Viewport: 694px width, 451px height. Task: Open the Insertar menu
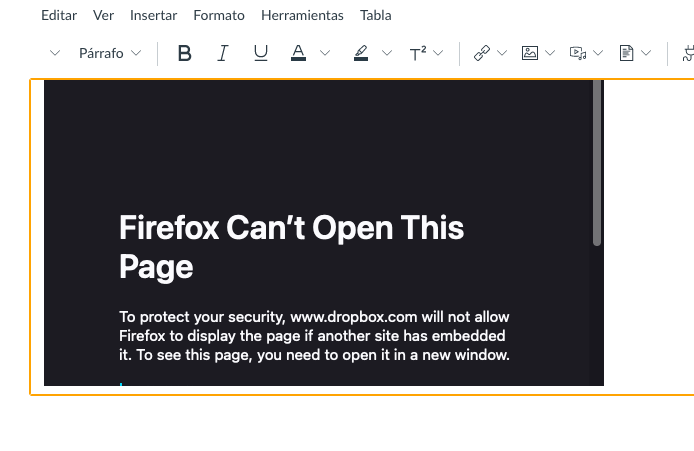pyautogui.click(x=154, y=15)
